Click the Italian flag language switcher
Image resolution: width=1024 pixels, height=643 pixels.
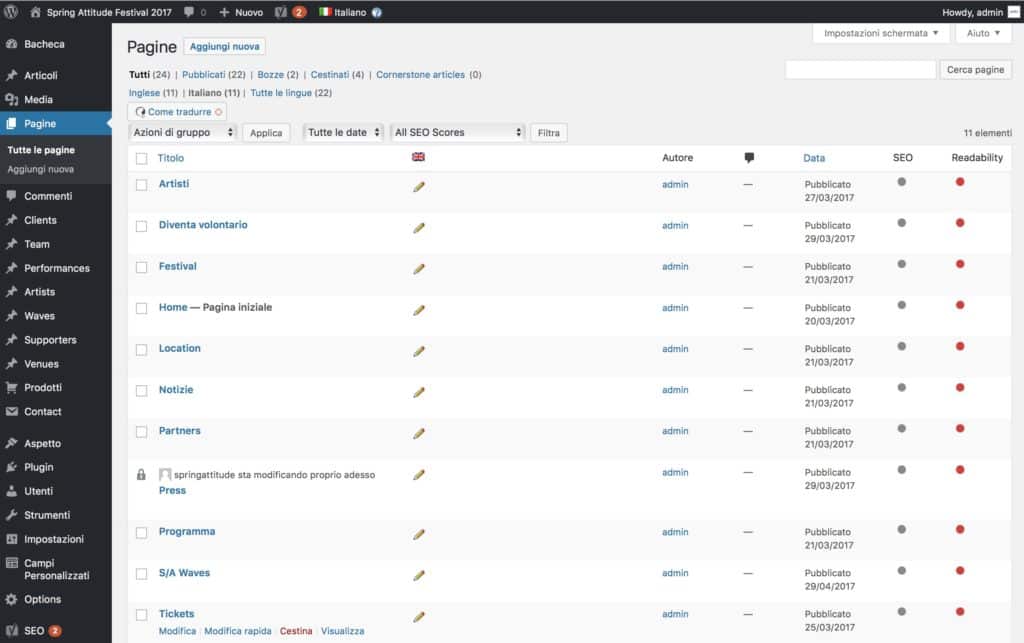(326, 12)
